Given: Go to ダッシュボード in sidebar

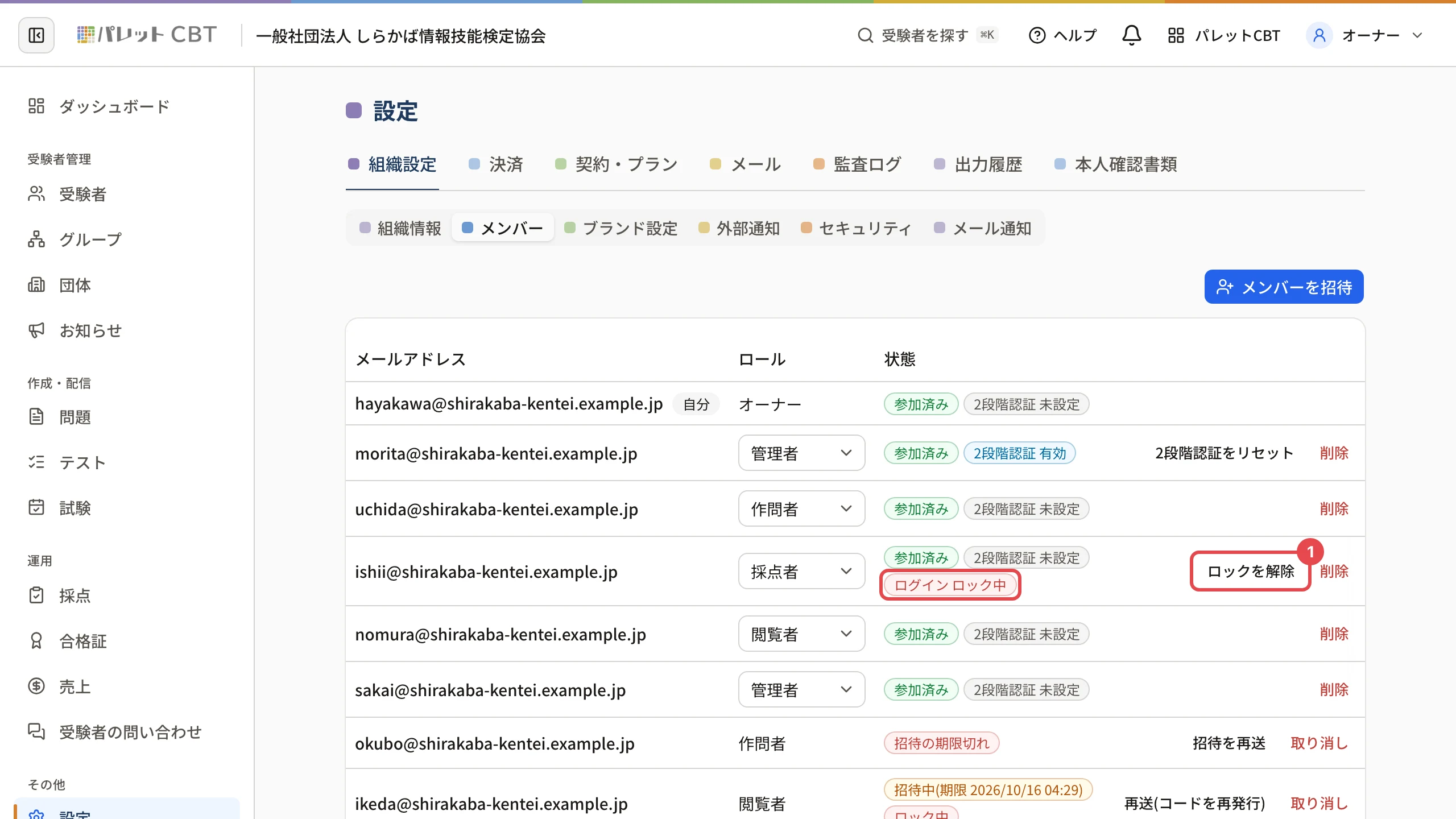Looking at the screenshot, I should pos(99,106).
